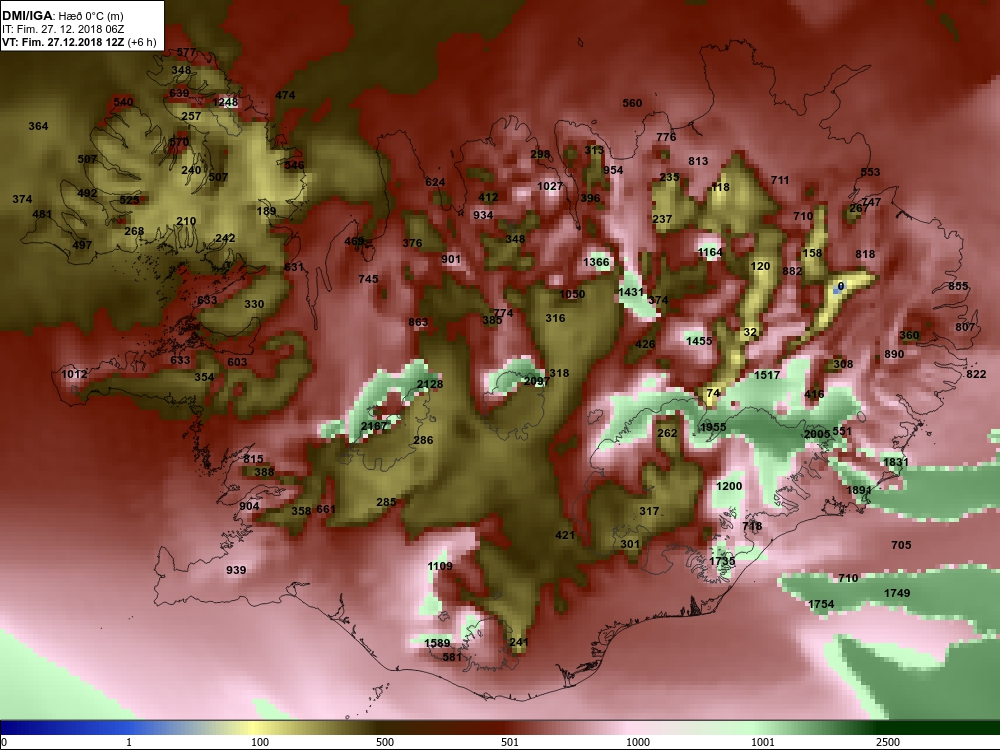Click the map value 1754

[x=821, y=604]
